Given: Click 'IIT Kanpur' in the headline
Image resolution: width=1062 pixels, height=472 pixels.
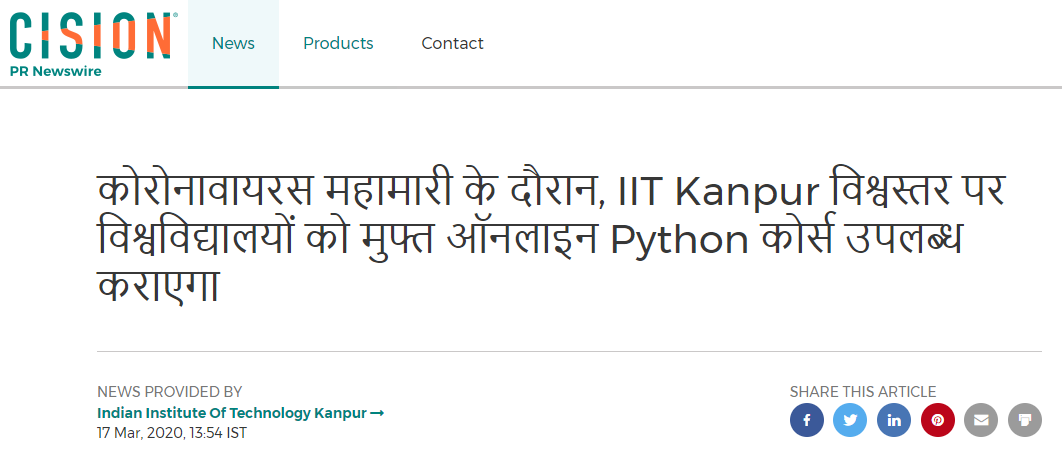Looking at the screenshot, I should (711, 191).
